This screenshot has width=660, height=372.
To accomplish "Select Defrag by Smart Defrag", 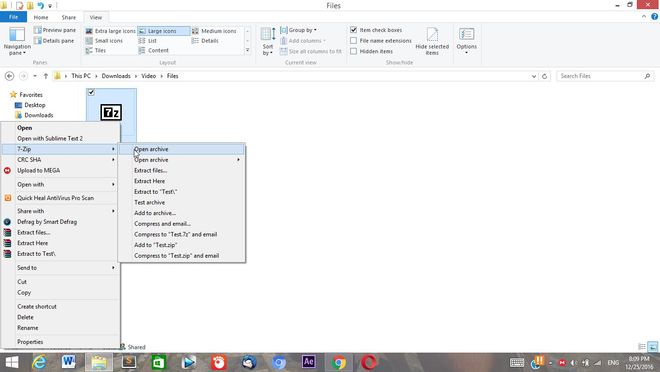I will [61, 222].
